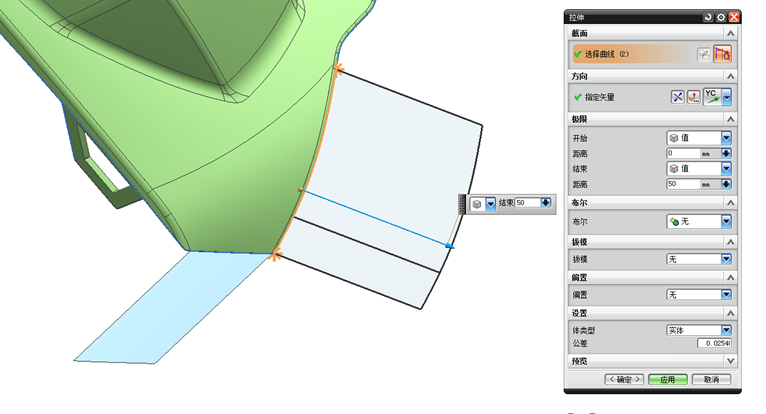Screen dimensions: 766x414
Task: Select the YC vector direction icon
Action: coord(712,96)
